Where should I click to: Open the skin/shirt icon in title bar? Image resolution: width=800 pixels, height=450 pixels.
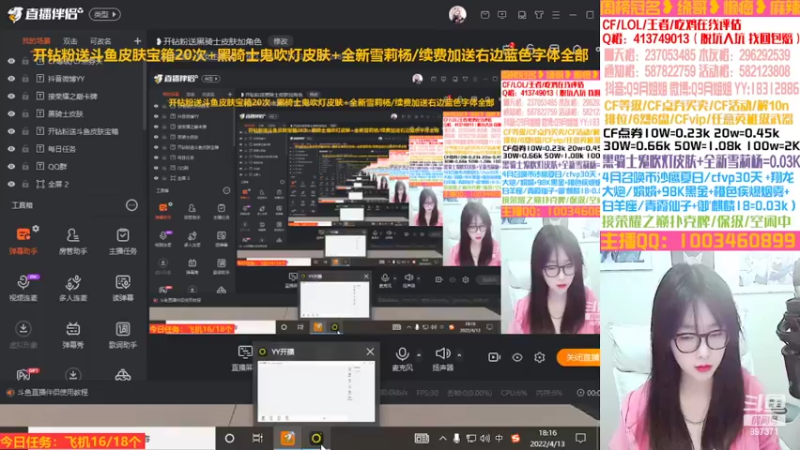(539, 15)
